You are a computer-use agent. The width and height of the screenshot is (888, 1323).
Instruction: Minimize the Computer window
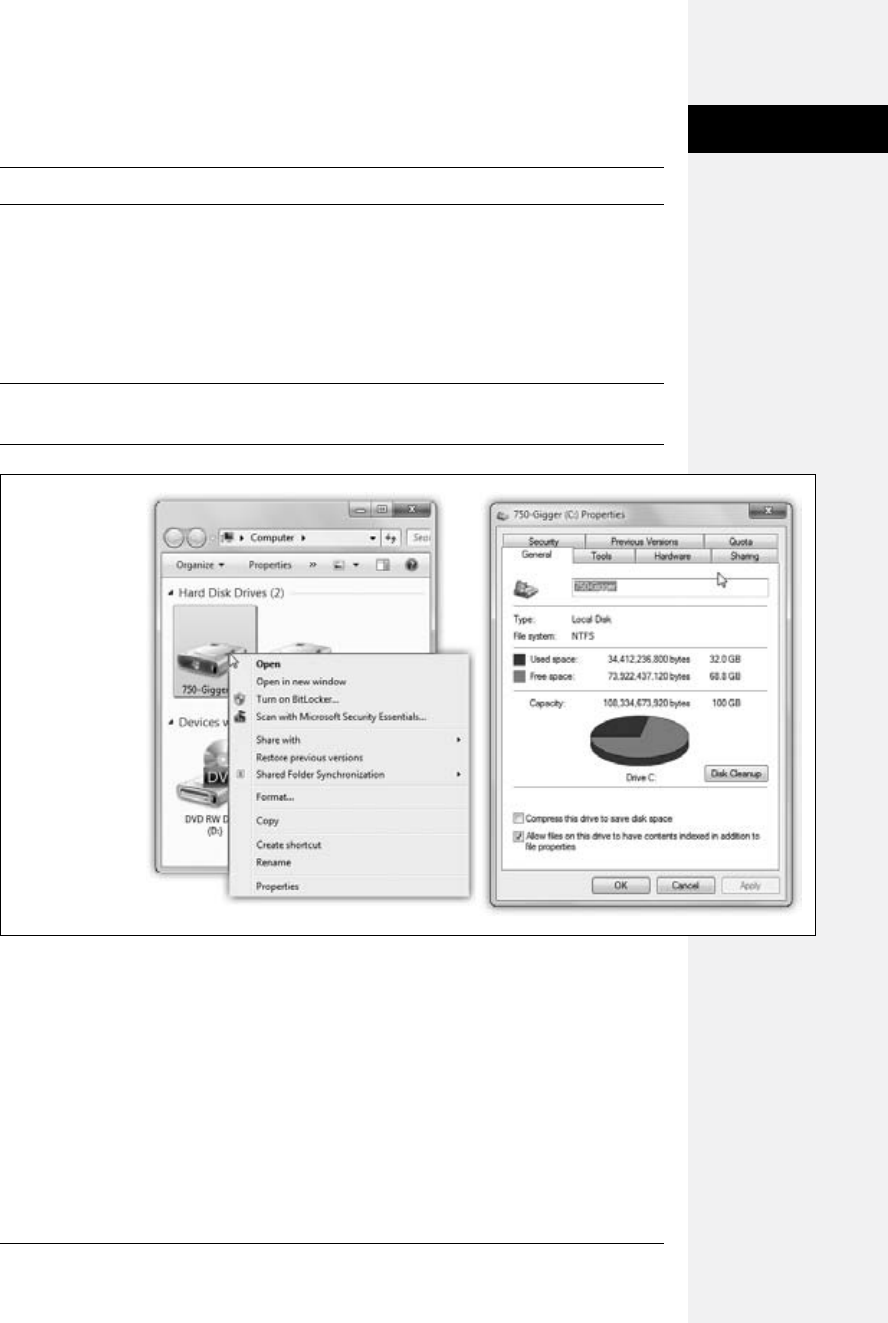[x=358, y=509]
